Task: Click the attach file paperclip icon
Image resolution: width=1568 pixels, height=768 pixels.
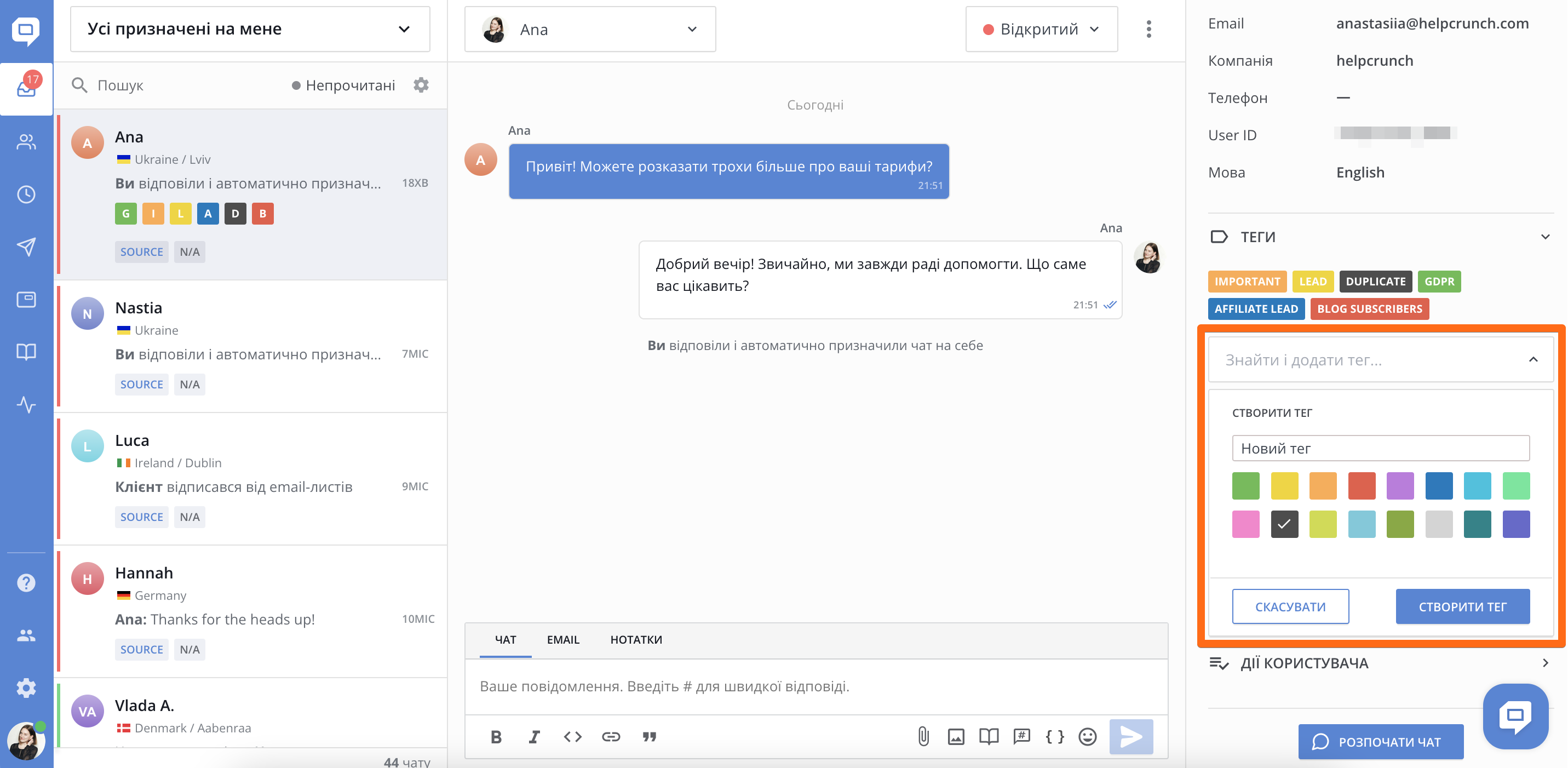Action: (x=923, y=736)
